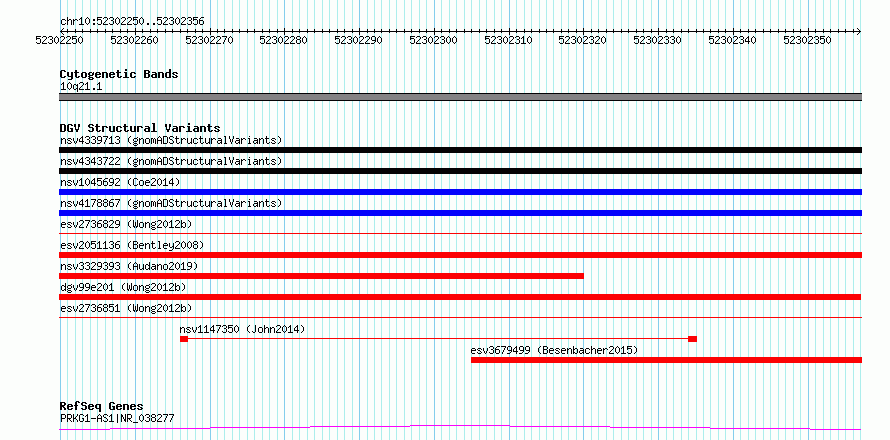This screenshot has width=890, height=440.
Task: Click the 10q21.1 band label
Action: pos(81,87)
